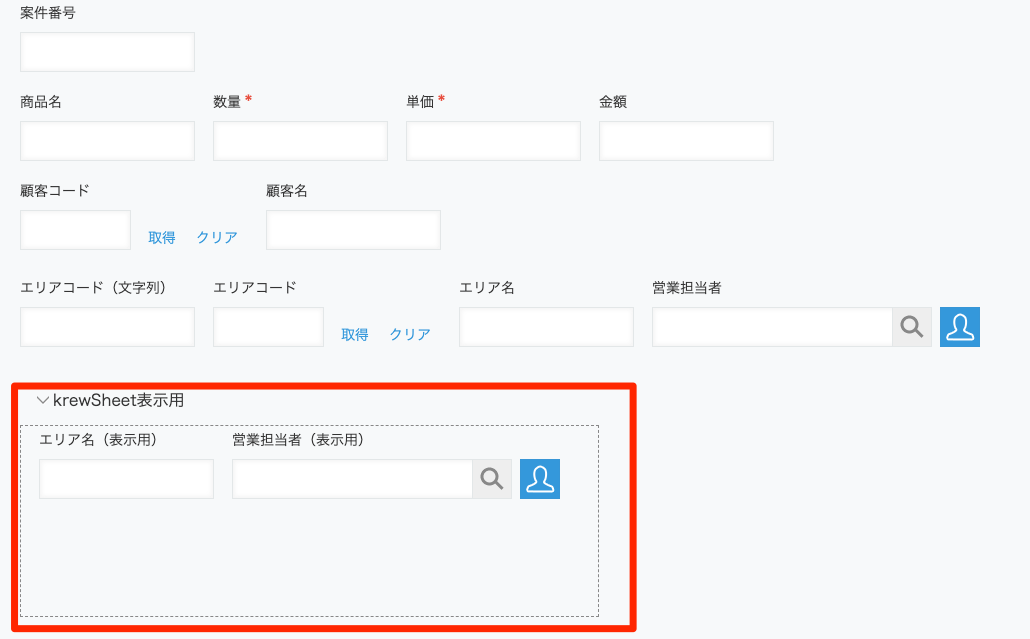Open user picker icon beside 営業担当者

pos(960,327)
